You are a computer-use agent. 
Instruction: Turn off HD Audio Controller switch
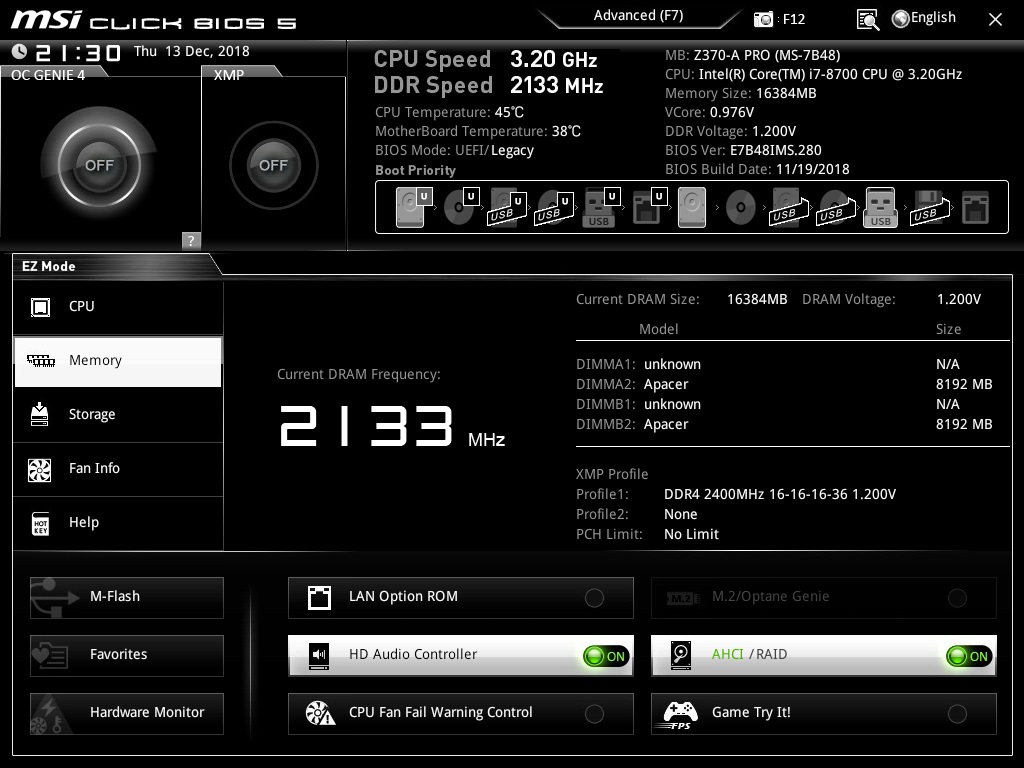pos(607,656)
